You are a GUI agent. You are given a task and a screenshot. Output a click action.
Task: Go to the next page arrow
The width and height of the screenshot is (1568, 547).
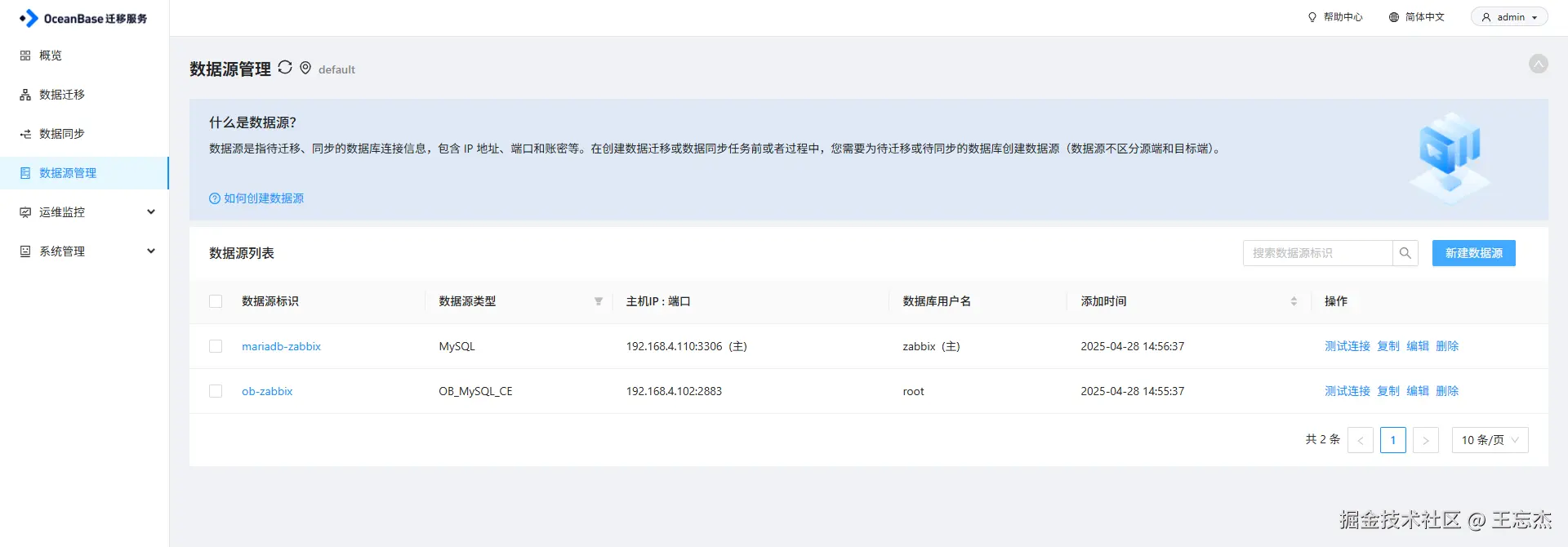pos(1426,440)
